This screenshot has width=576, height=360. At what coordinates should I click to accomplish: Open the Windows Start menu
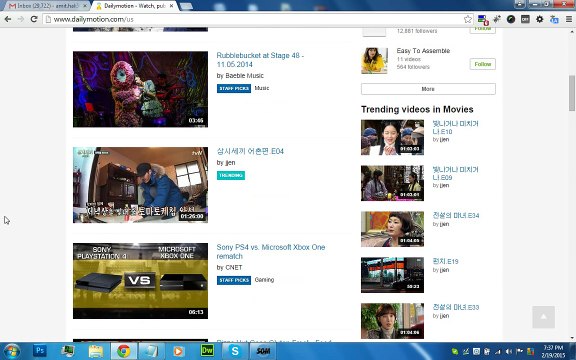point(12,351)
